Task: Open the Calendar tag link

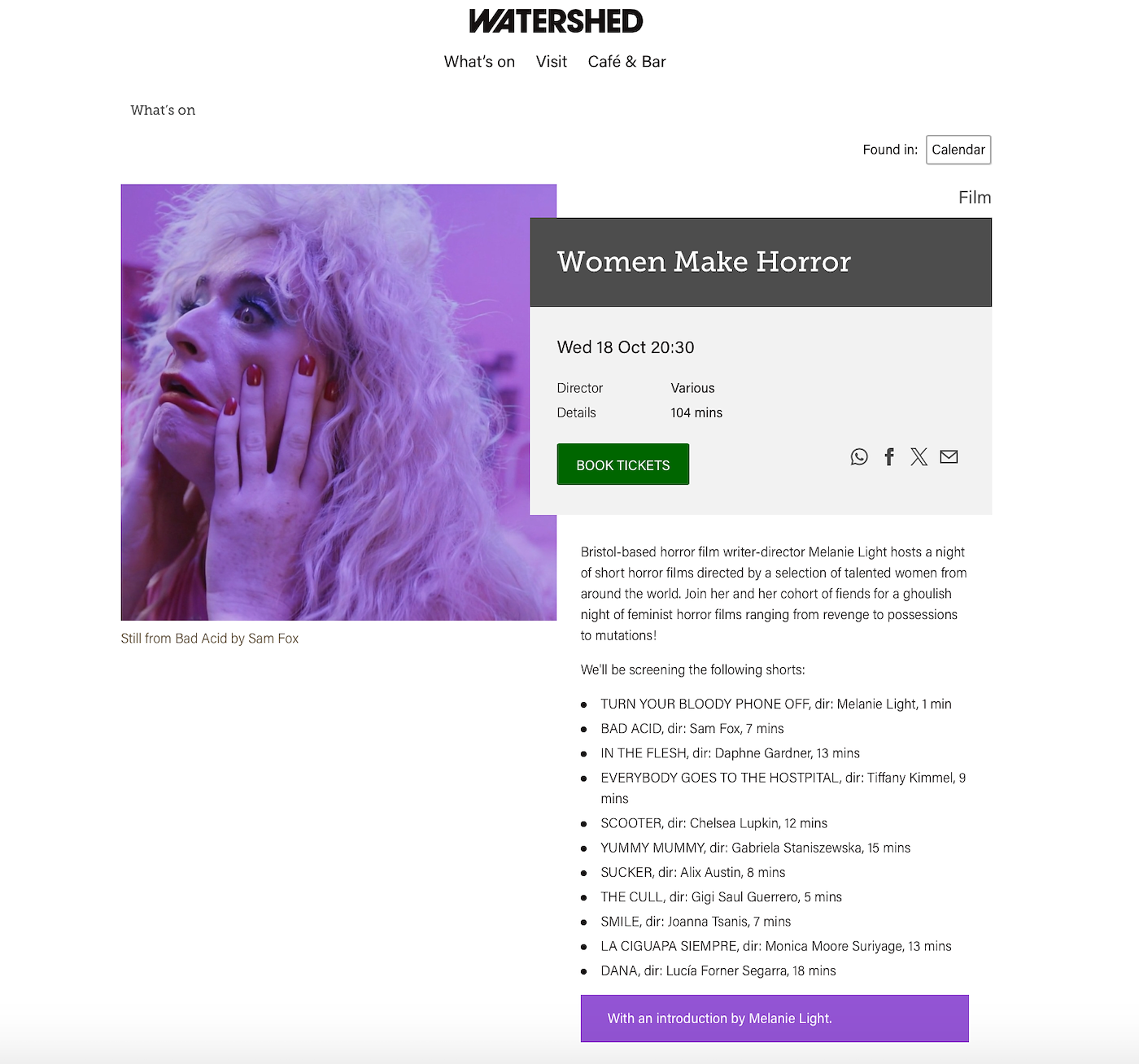Action: coord(958,150)
